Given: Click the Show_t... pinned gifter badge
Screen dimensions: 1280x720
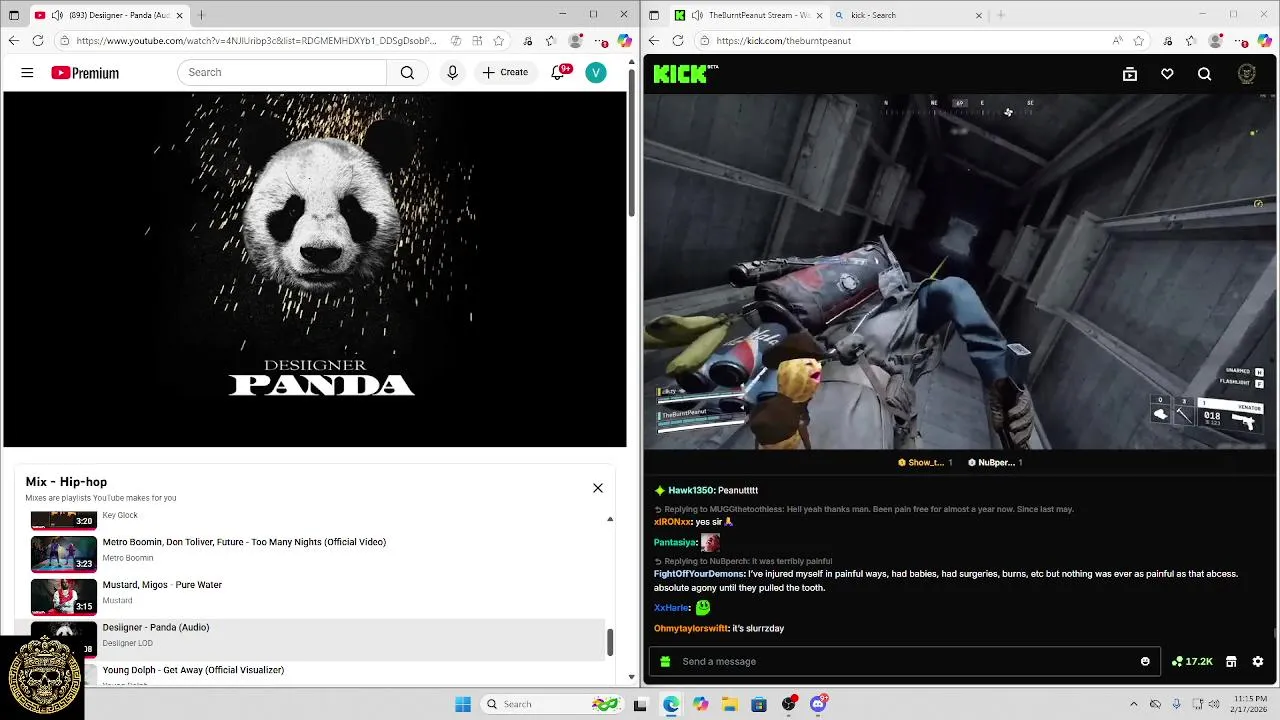Looking at the screenshot, I should [925, 462].
